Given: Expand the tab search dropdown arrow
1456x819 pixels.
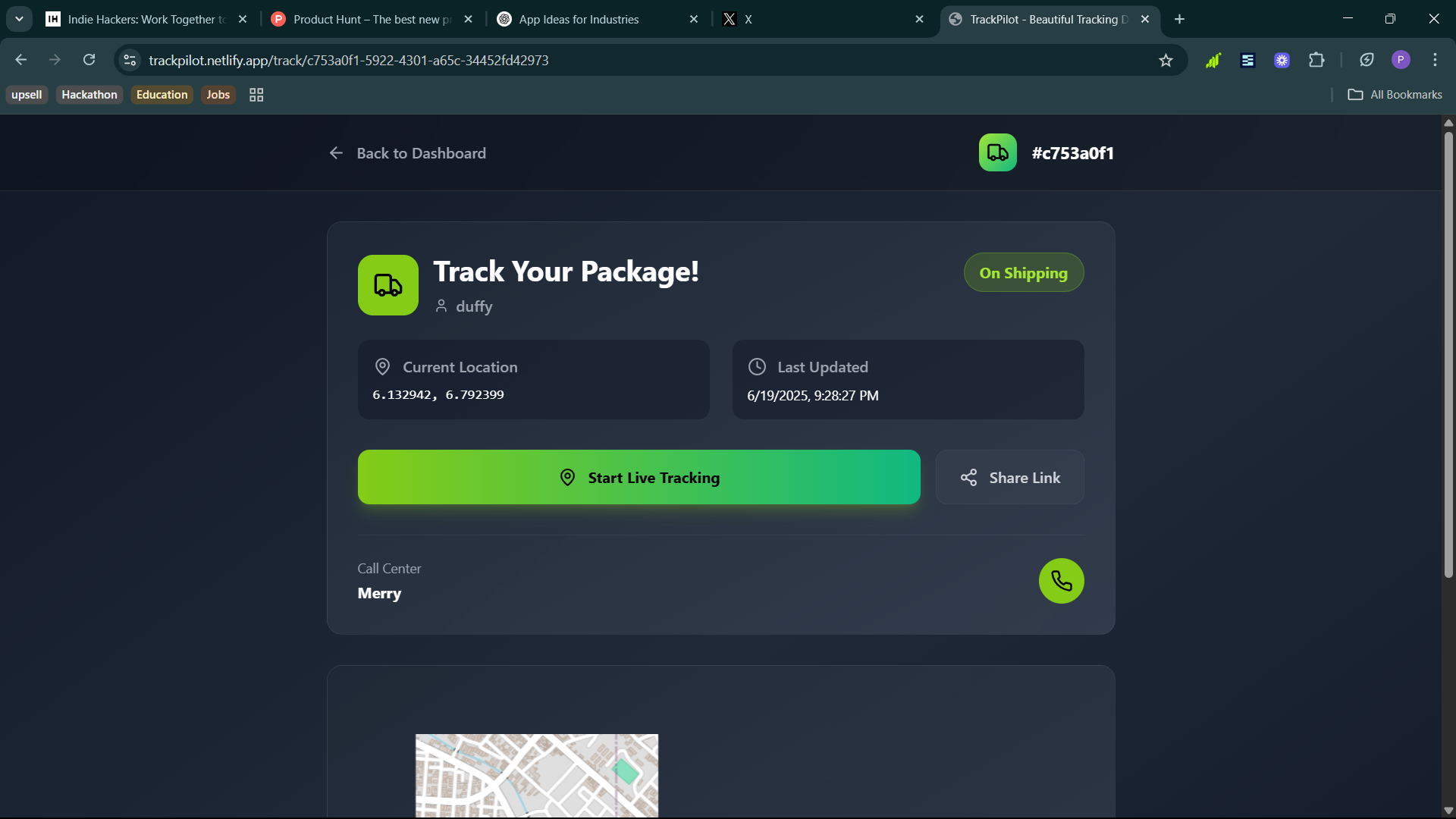Looking at the screenshot, I should pyautogui.click(x=19, y=19).
